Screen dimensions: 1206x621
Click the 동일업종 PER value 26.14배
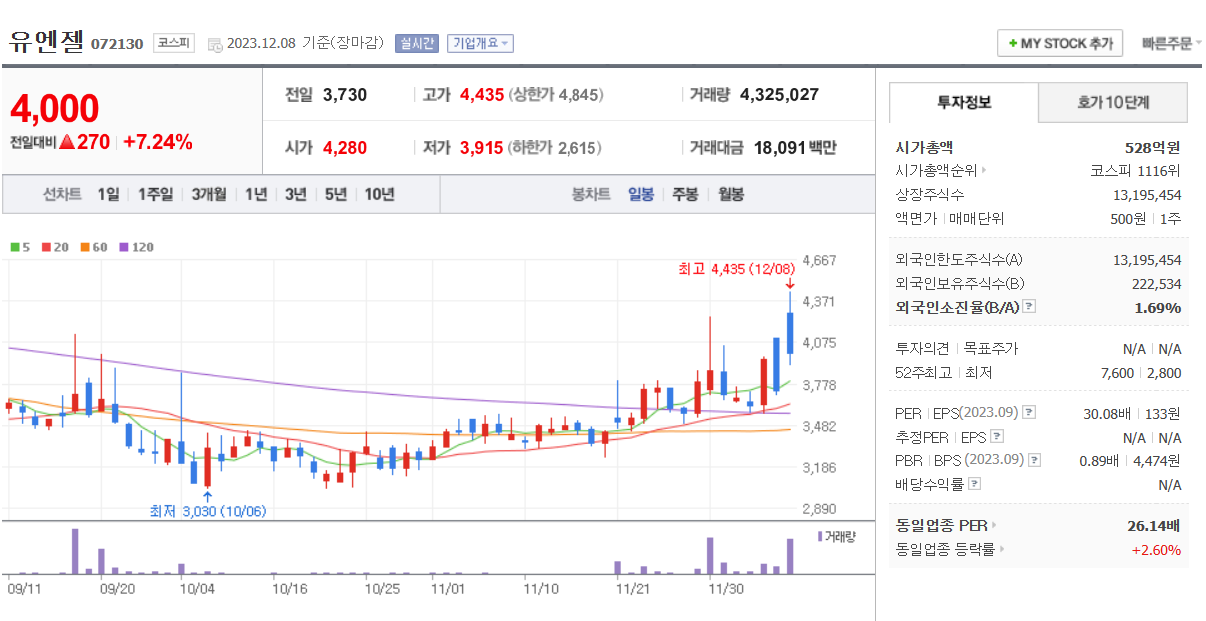1154,525
